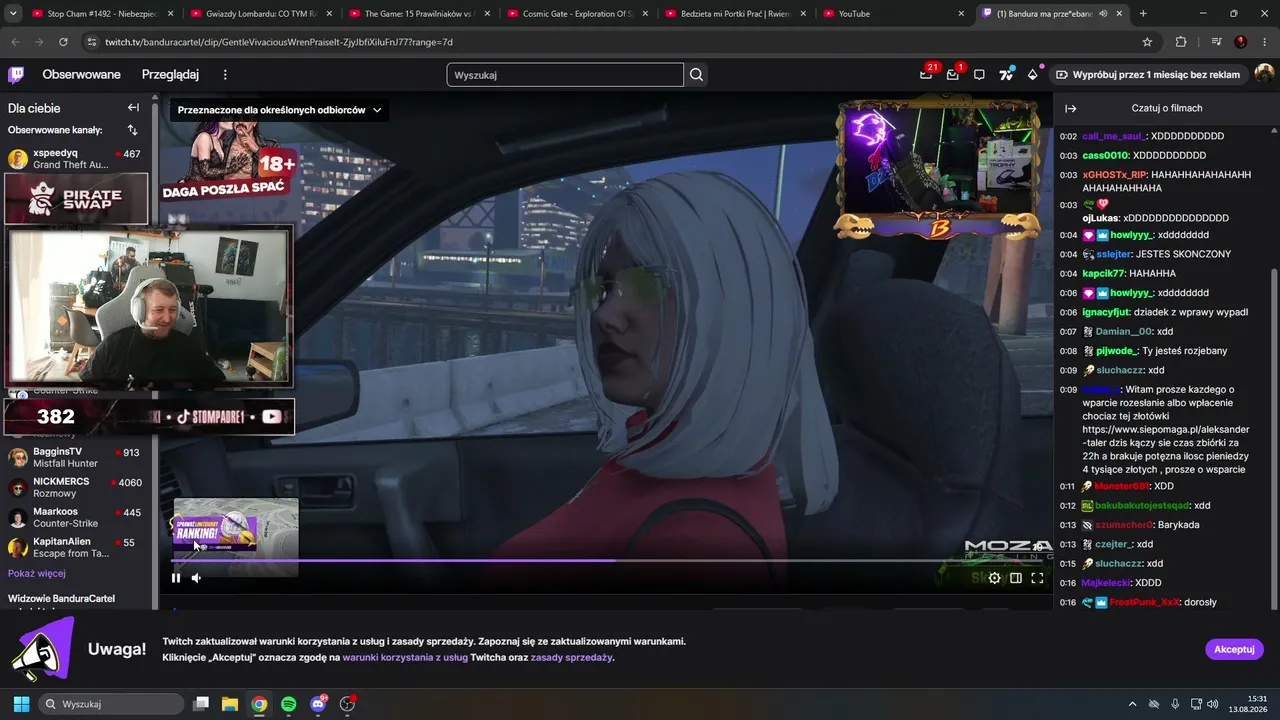The height and width of the screenshot is (720, 1280).
Task: Click the taskbar Wyszukaj search box
Action: tap(111, 704)
